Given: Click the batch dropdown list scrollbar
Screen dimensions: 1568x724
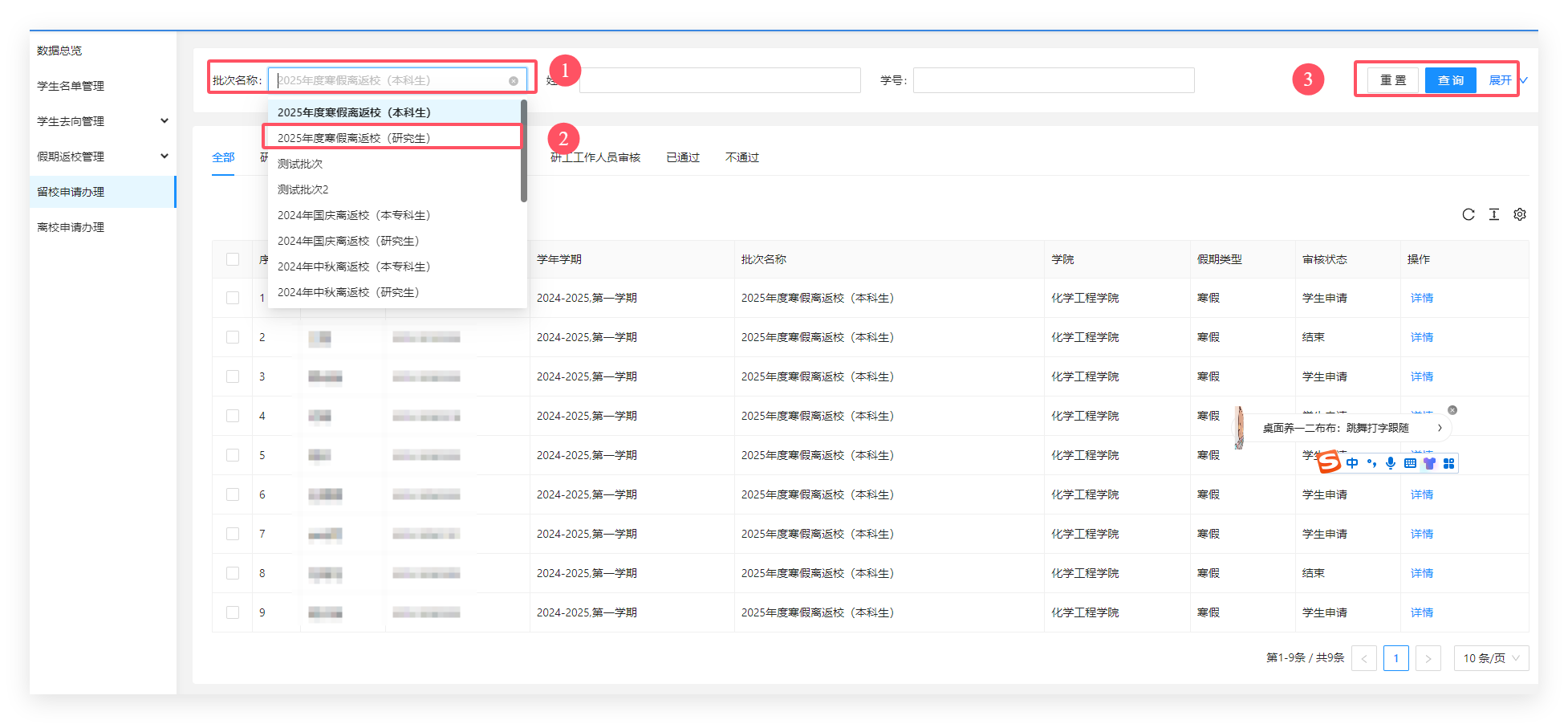Looking at the screenshot, I should [524, 151].
